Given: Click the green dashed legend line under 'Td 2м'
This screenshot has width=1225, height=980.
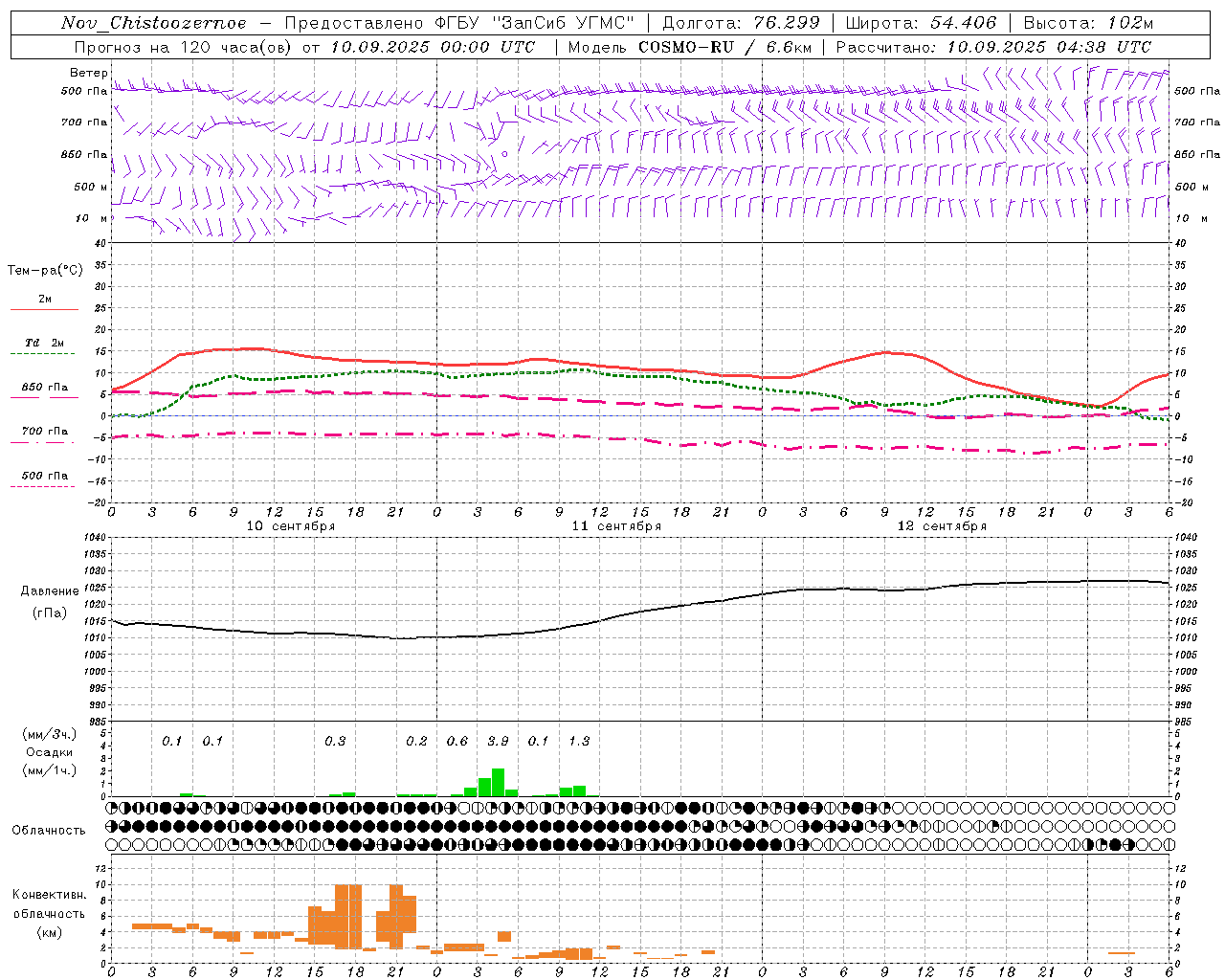Looking at the screenshot, I should point(43,354).
